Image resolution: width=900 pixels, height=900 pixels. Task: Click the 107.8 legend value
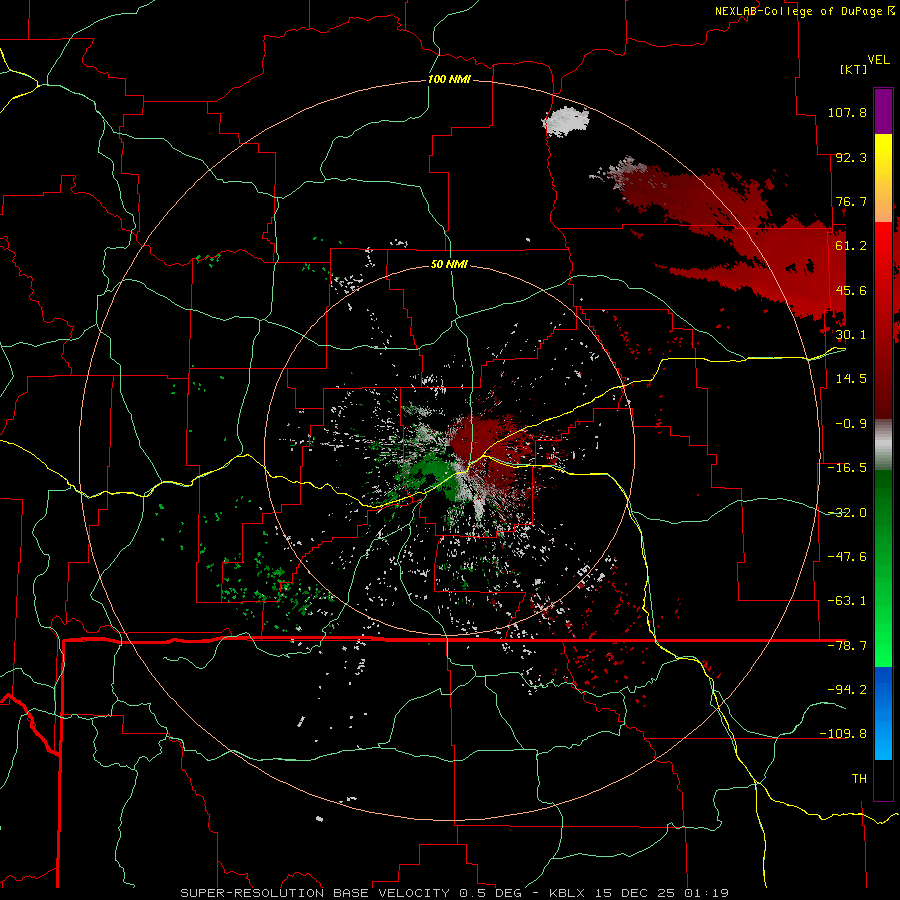[x=847, y=112]
